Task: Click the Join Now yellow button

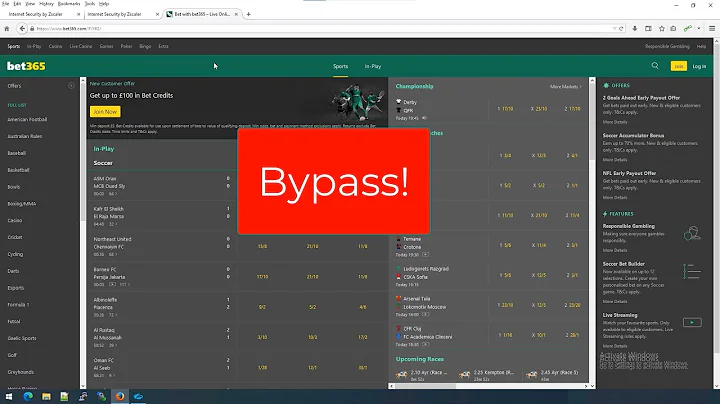Action: tap(105, 112)
